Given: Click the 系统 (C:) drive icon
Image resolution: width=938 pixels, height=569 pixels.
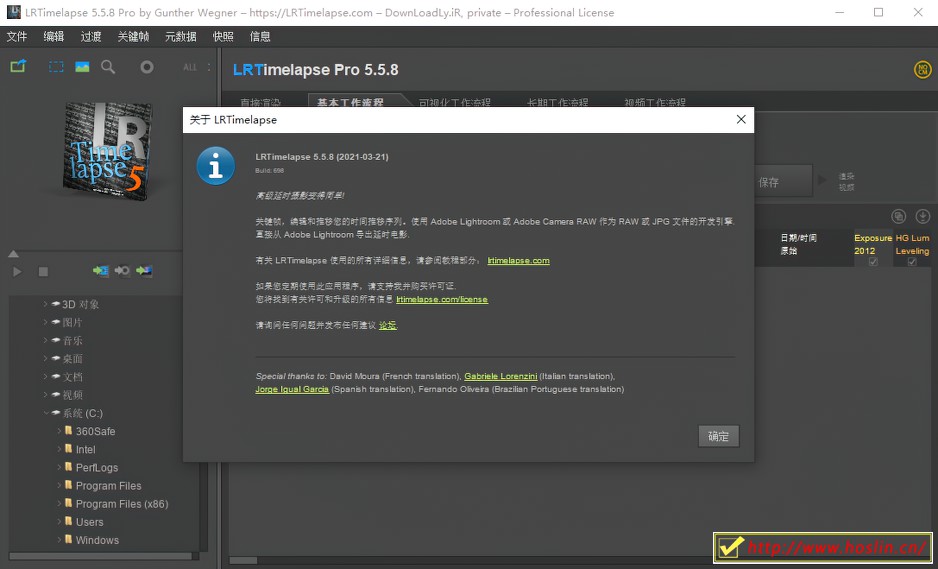Looking at the screenshot, I should [56, 413].
